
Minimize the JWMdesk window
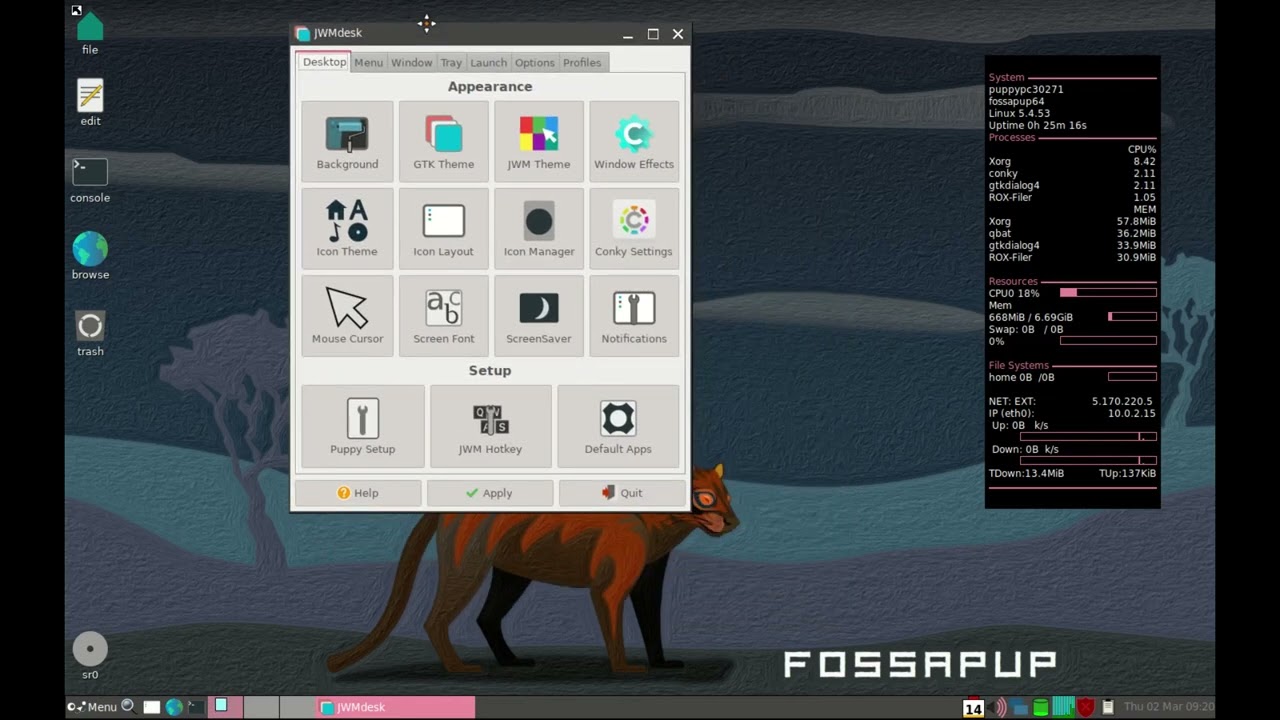pyautogui.click(x=628, y=34)
